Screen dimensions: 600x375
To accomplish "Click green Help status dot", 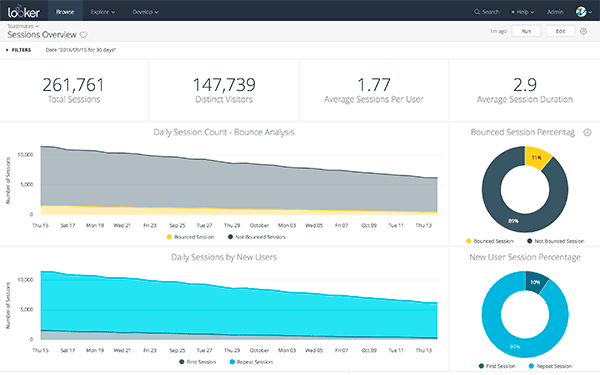I will coord(513,12).
